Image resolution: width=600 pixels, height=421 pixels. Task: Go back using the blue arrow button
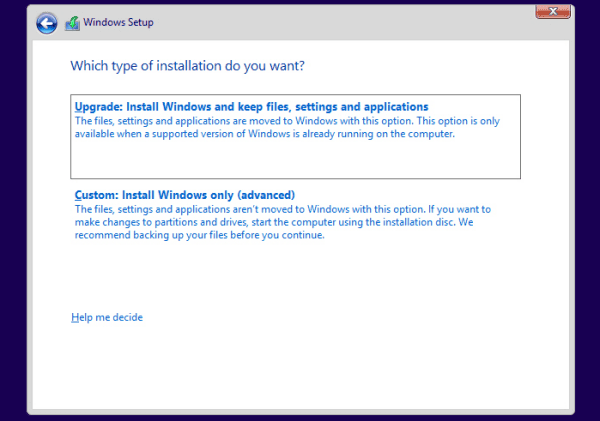[x=47, y=23]
